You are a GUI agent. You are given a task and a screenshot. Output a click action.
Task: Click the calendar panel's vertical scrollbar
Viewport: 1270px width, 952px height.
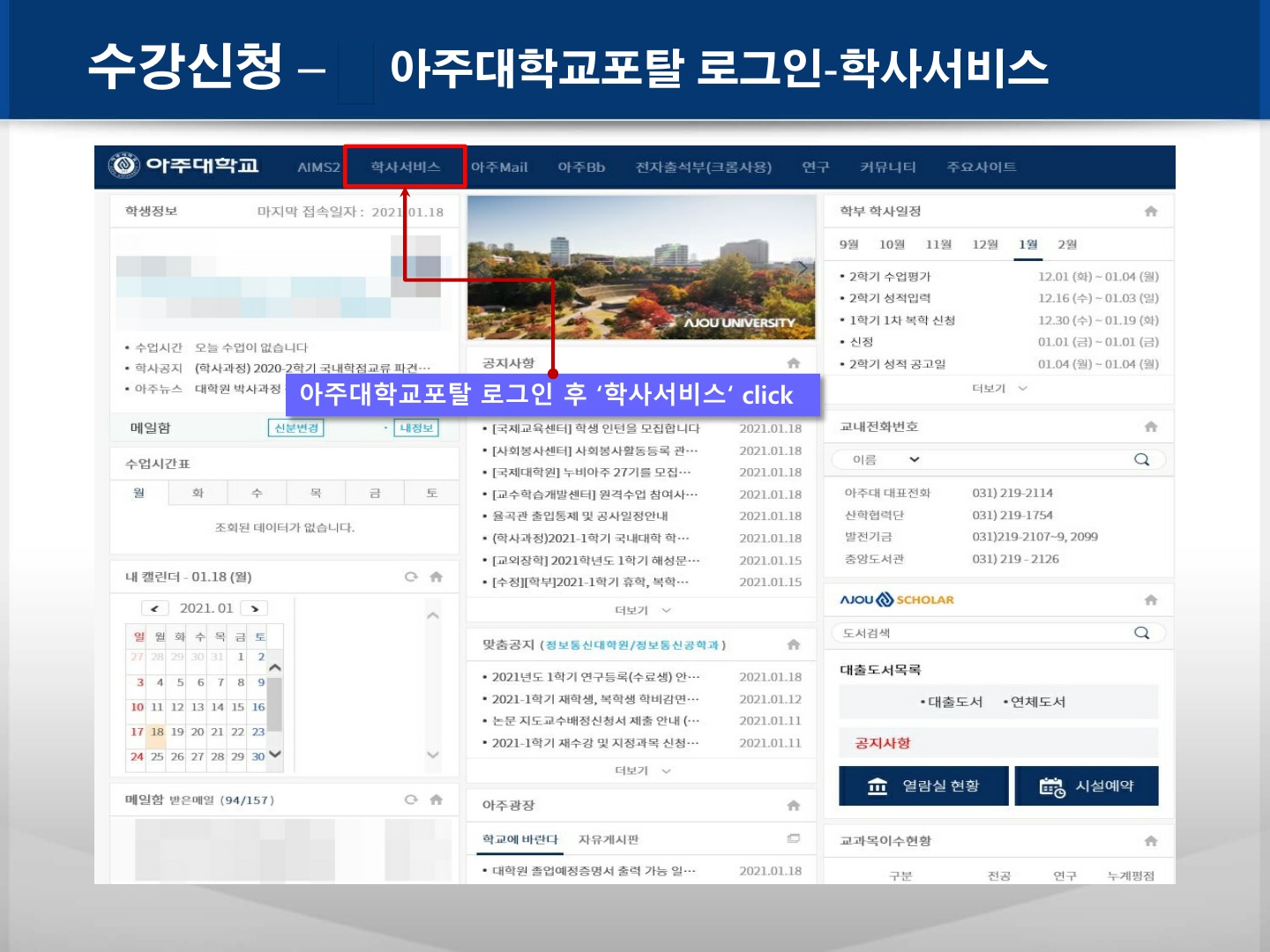click(275, 705)
